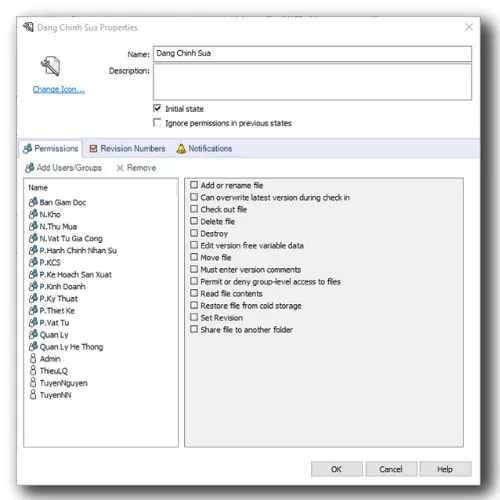This screenshot has height=500, width=500.
Task: Switch to the Revision Numbers tab
Action: coord(127,149)
